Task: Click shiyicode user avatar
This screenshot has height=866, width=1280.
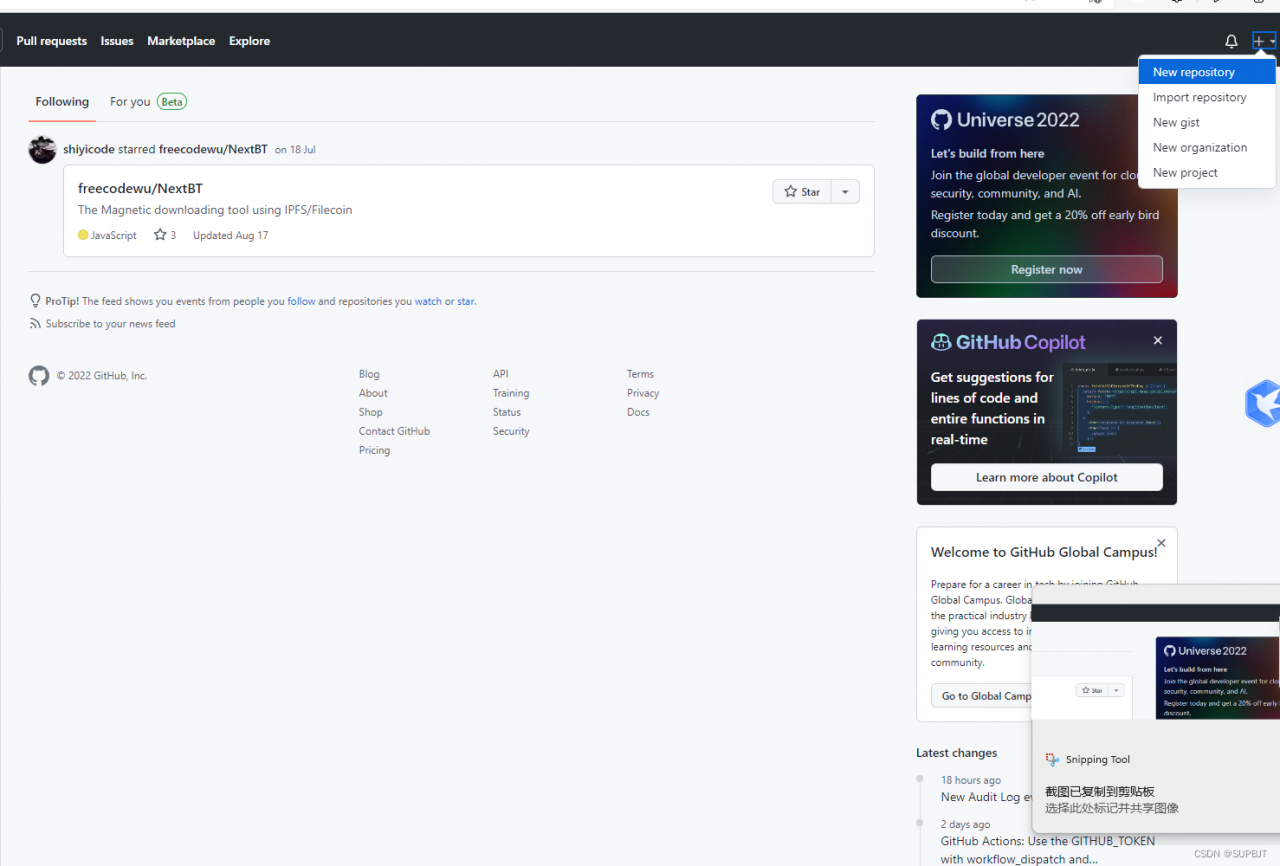Action: [x=42, y=150]
